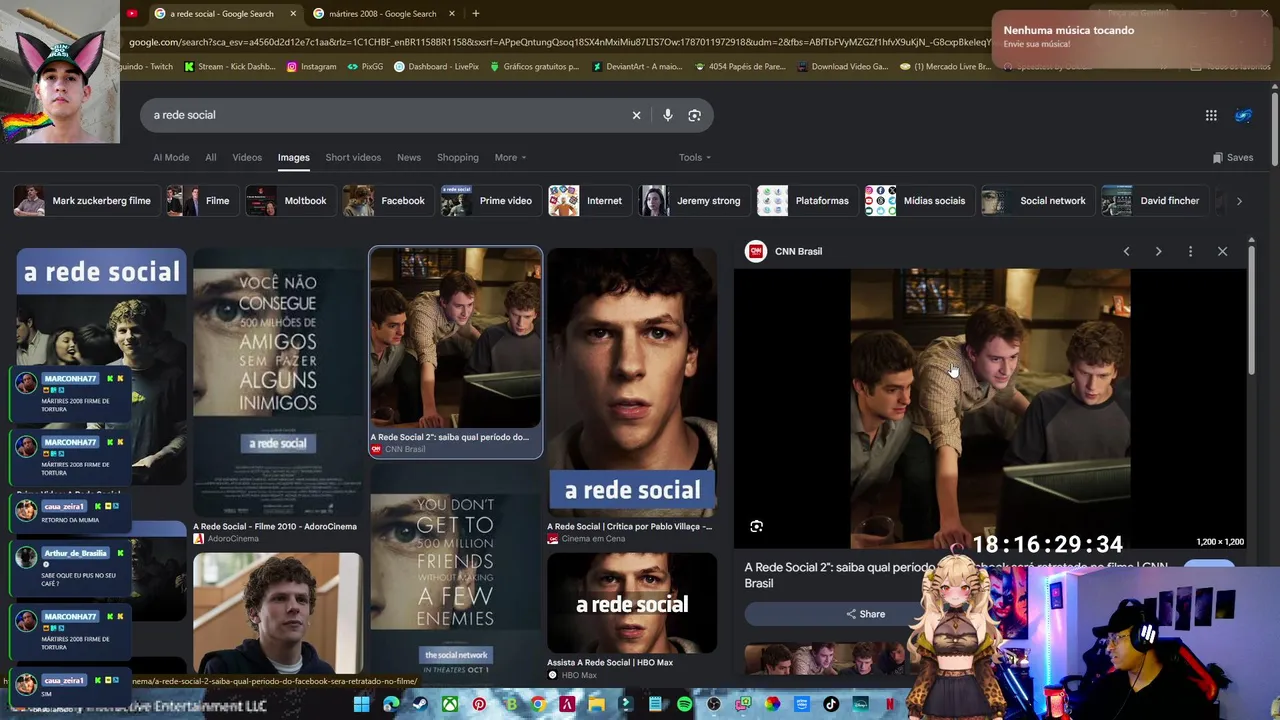Switch to AI Mode tab
The height and width of the screenshot is (720, 1280).
[x=171, y=157]
